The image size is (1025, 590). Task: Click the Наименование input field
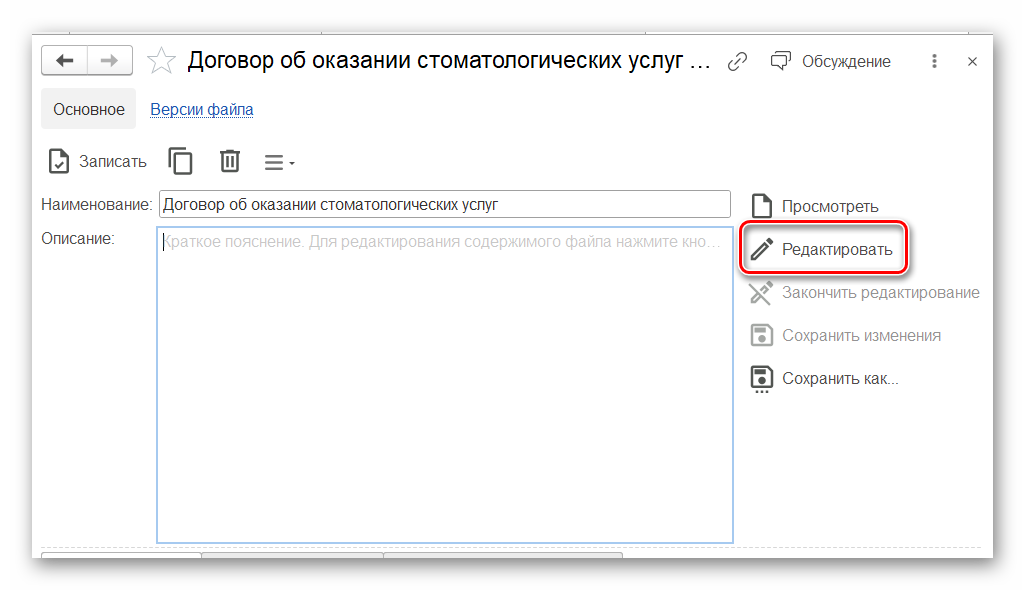445,205
